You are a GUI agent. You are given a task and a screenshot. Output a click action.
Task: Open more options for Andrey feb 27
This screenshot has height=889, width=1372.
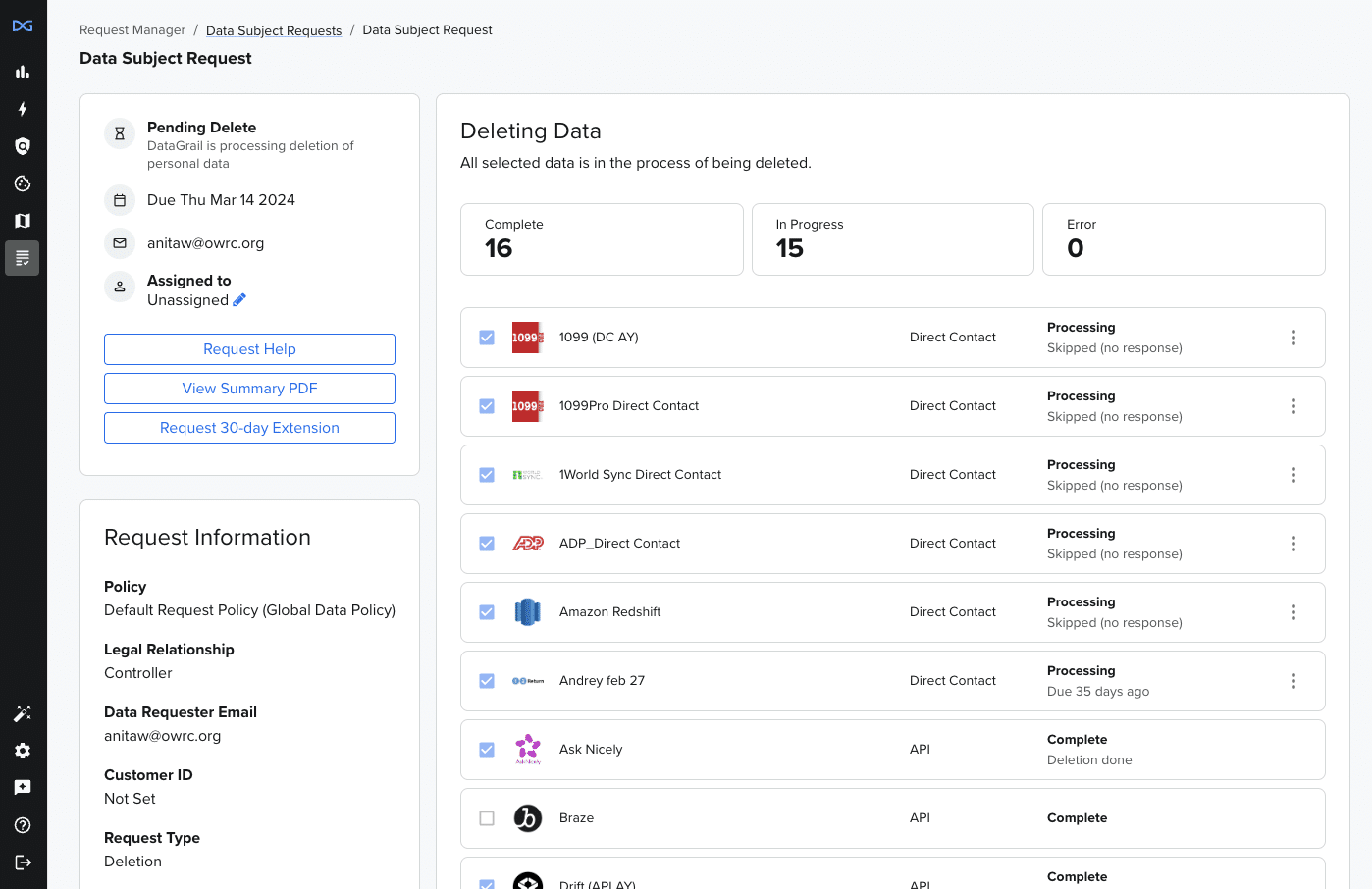pyautogui.click(x=1293, y=681)
